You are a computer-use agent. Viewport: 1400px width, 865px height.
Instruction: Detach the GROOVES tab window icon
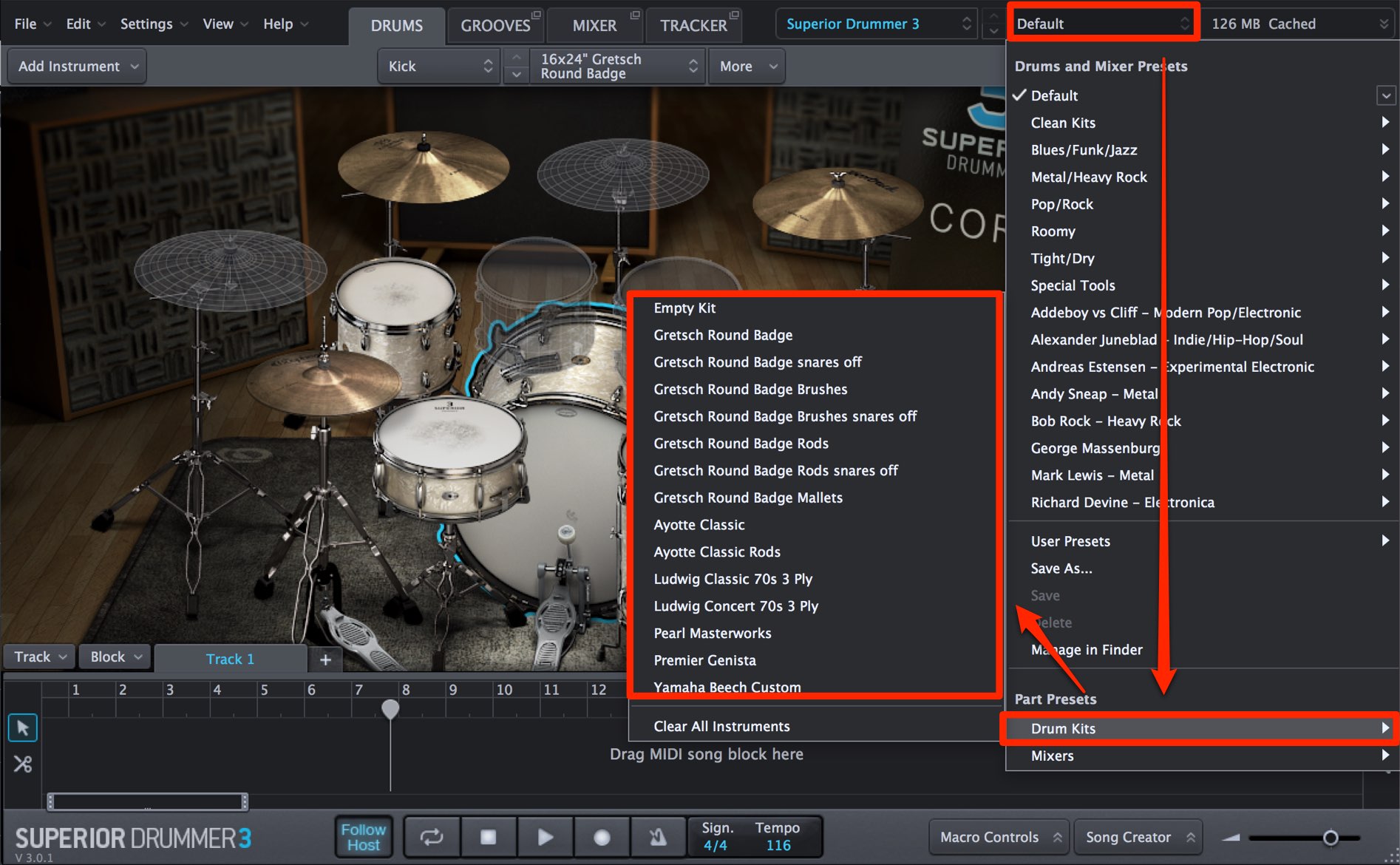(x=537, y=15)
